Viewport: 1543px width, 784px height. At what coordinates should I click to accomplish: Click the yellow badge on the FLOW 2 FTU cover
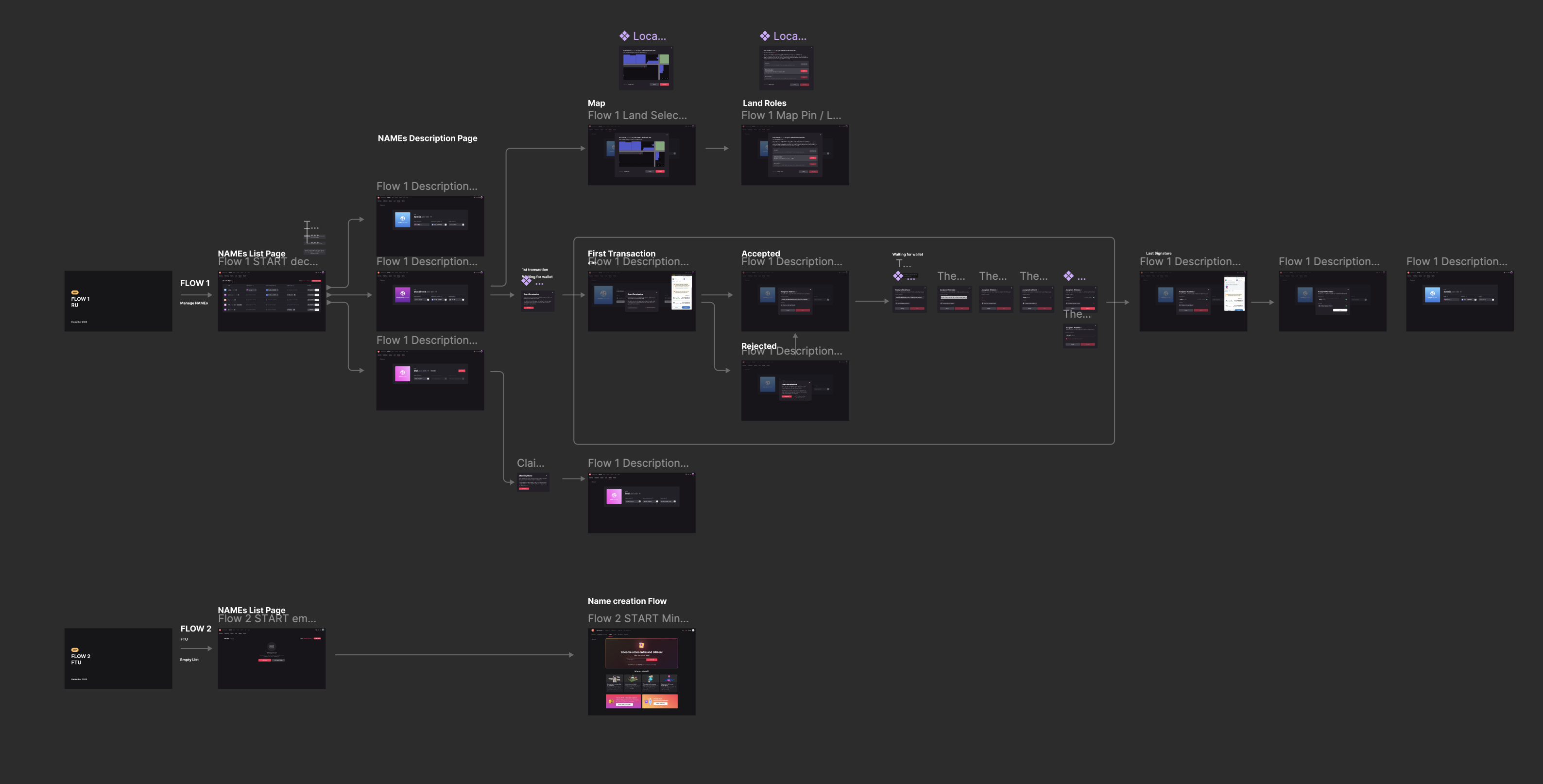(x=75, y=649)
